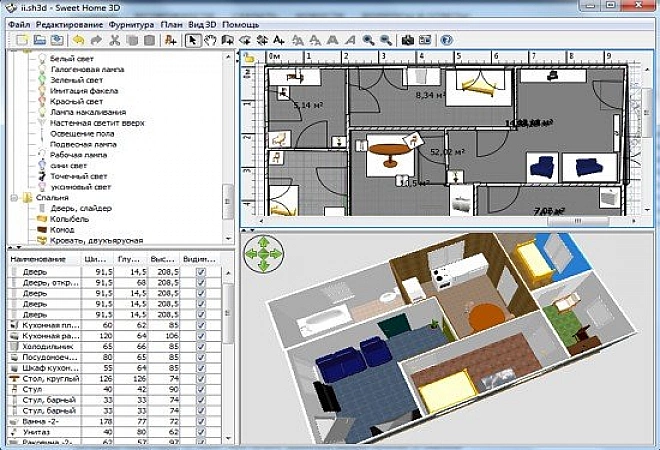
Task: Click the camera create photo icon
Action: [408, 40]
